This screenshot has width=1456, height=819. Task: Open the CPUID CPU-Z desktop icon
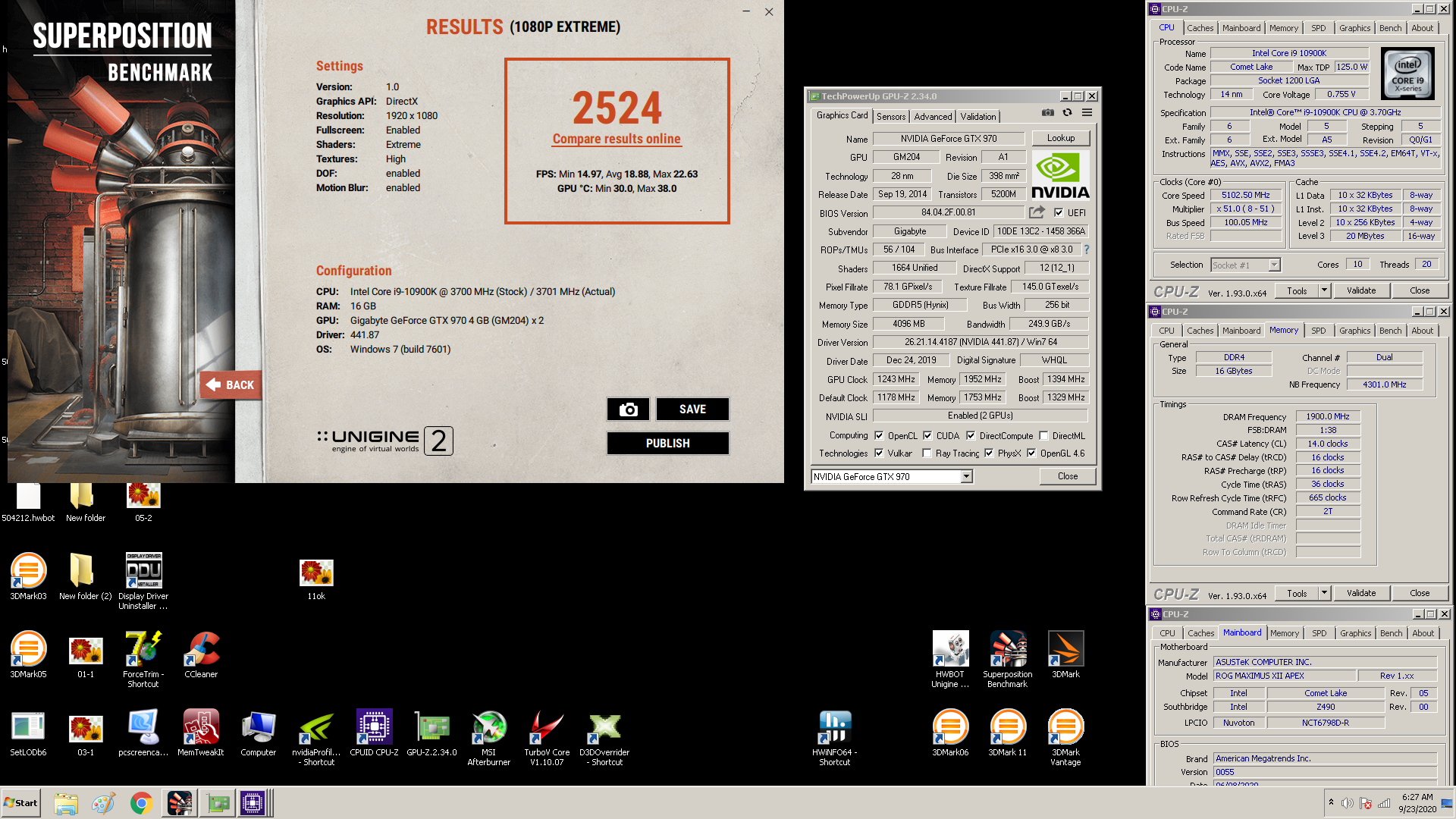pos(374,733)
